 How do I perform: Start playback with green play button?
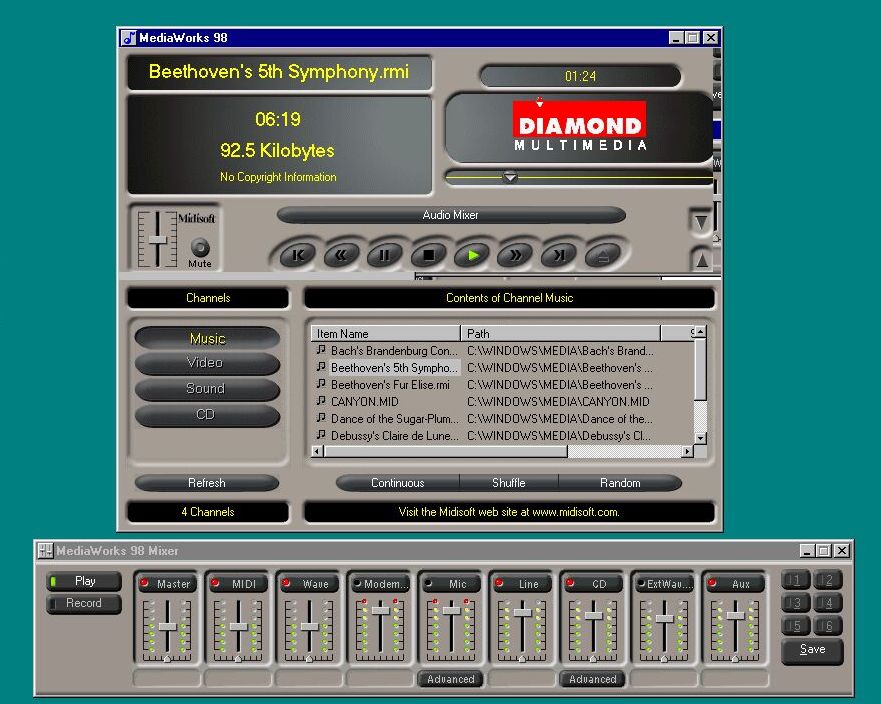472,256
